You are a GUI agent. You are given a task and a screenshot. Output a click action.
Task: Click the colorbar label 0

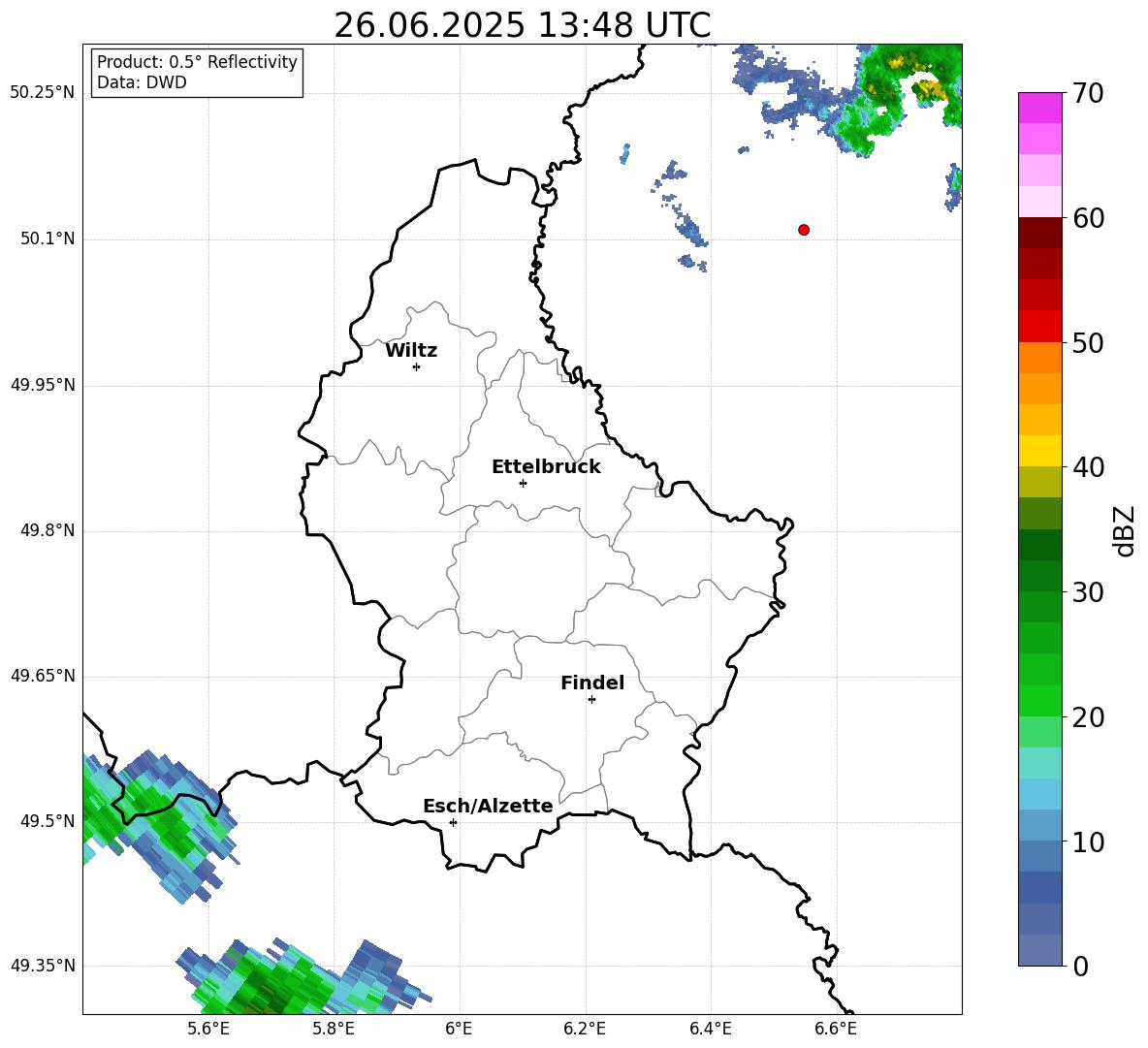(1081, 966)
